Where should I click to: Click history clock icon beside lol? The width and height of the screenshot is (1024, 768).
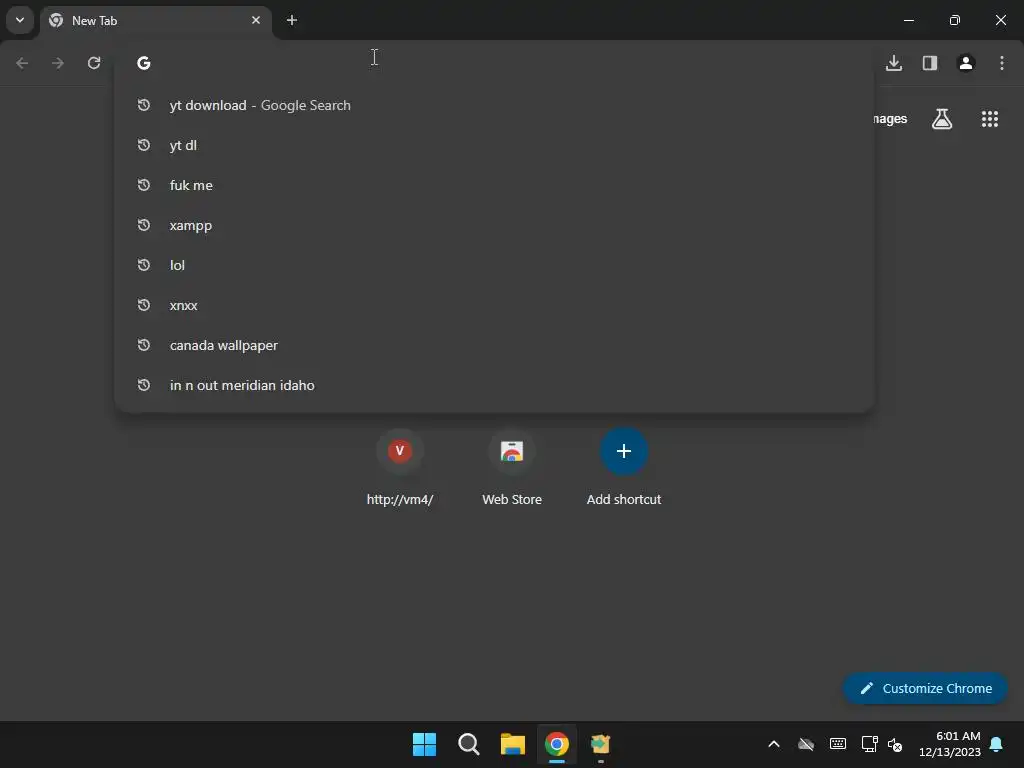144,265
